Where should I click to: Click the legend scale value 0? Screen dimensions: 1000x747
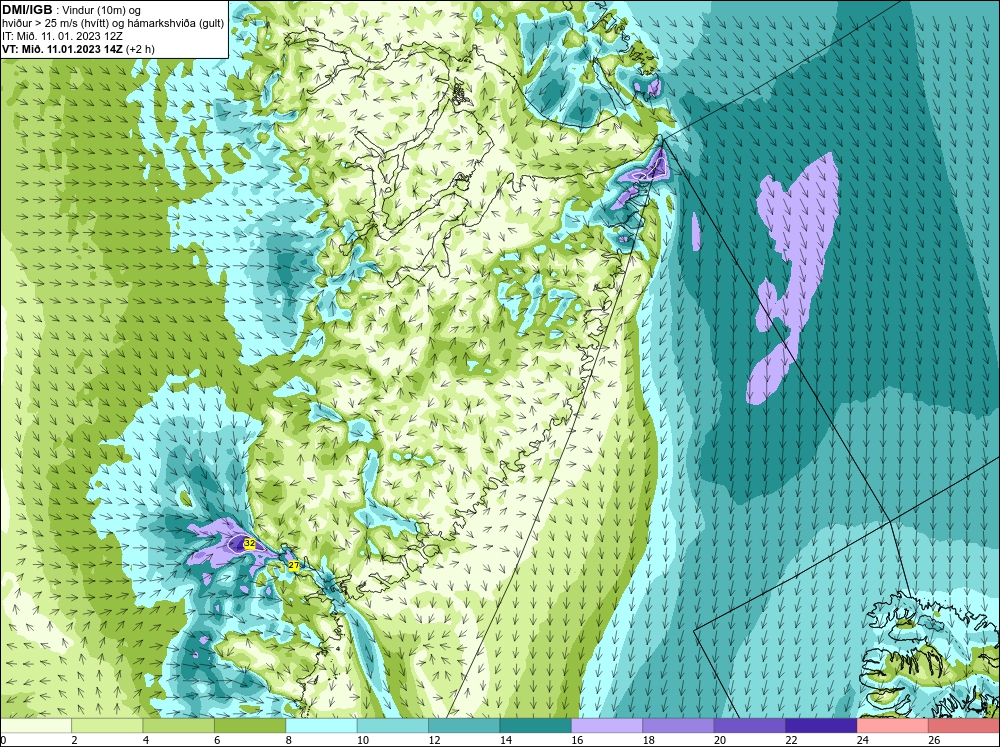[x=3, y=740]
